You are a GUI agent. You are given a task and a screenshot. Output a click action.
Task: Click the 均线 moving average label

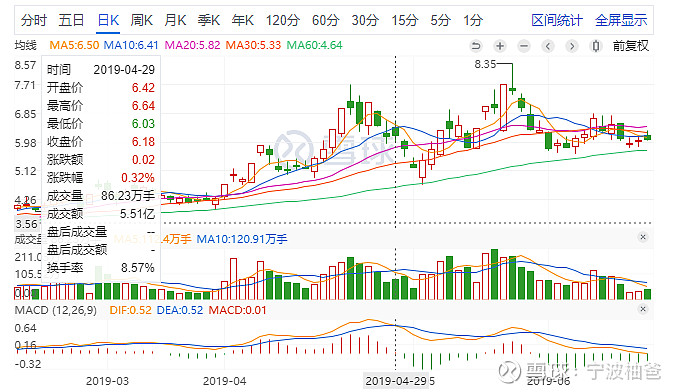pos(26,45)
